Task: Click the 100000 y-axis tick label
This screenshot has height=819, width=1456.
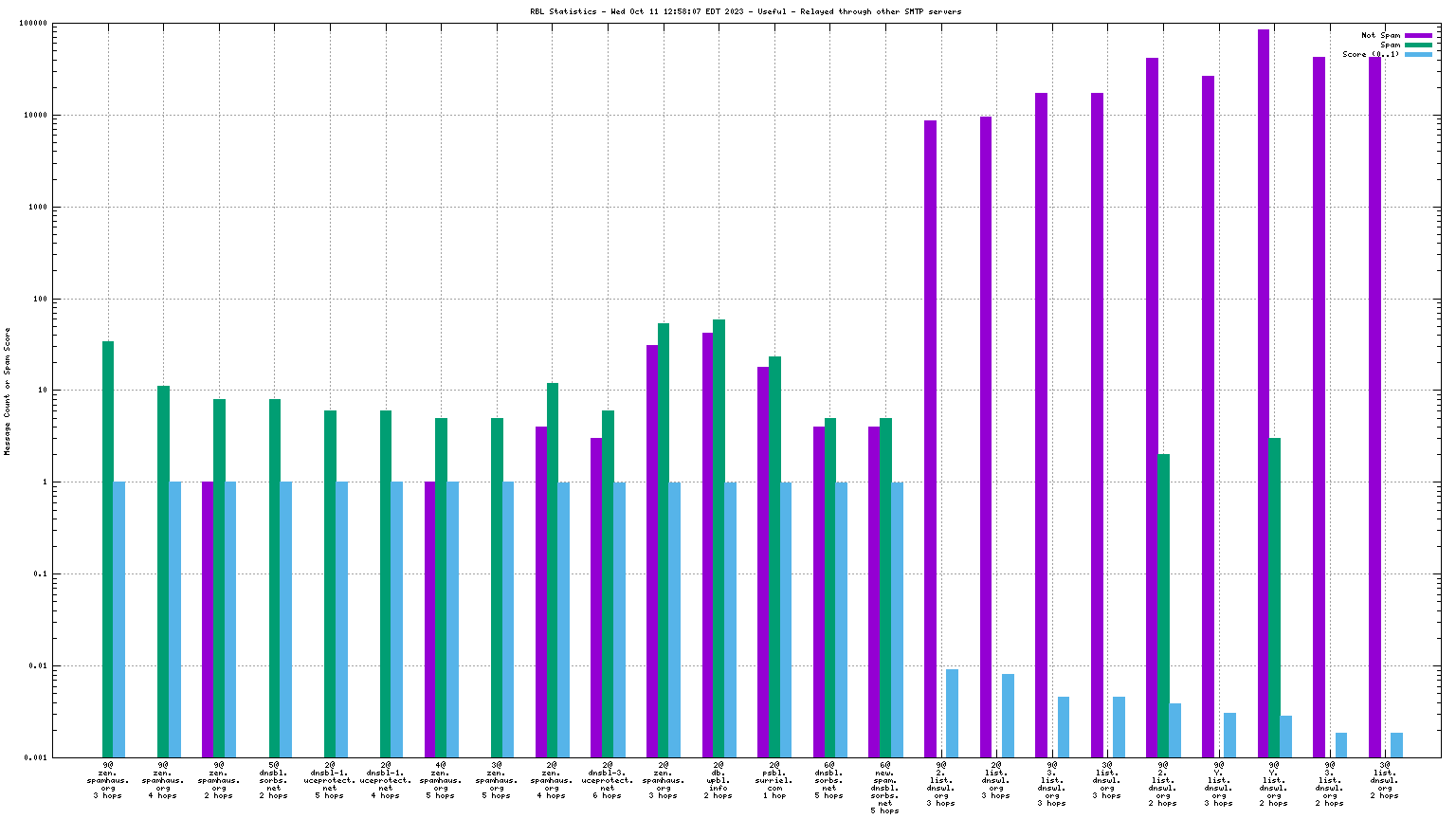Action: tap(33, 24)
